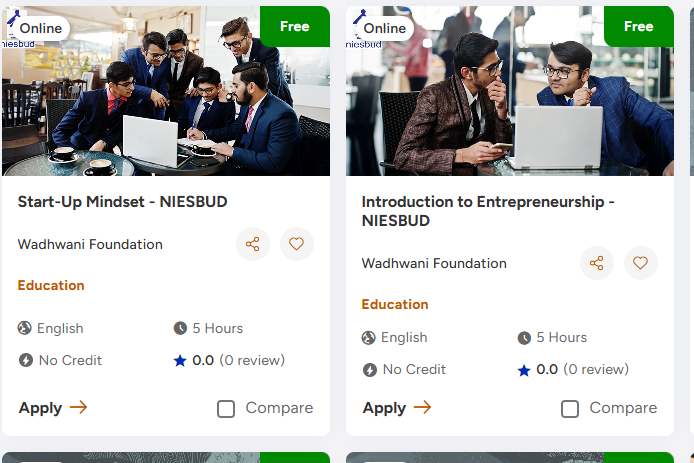Apply to Start-Up Mindset - NIESBUD
The image size is (694, 463).
coord(53,408)
